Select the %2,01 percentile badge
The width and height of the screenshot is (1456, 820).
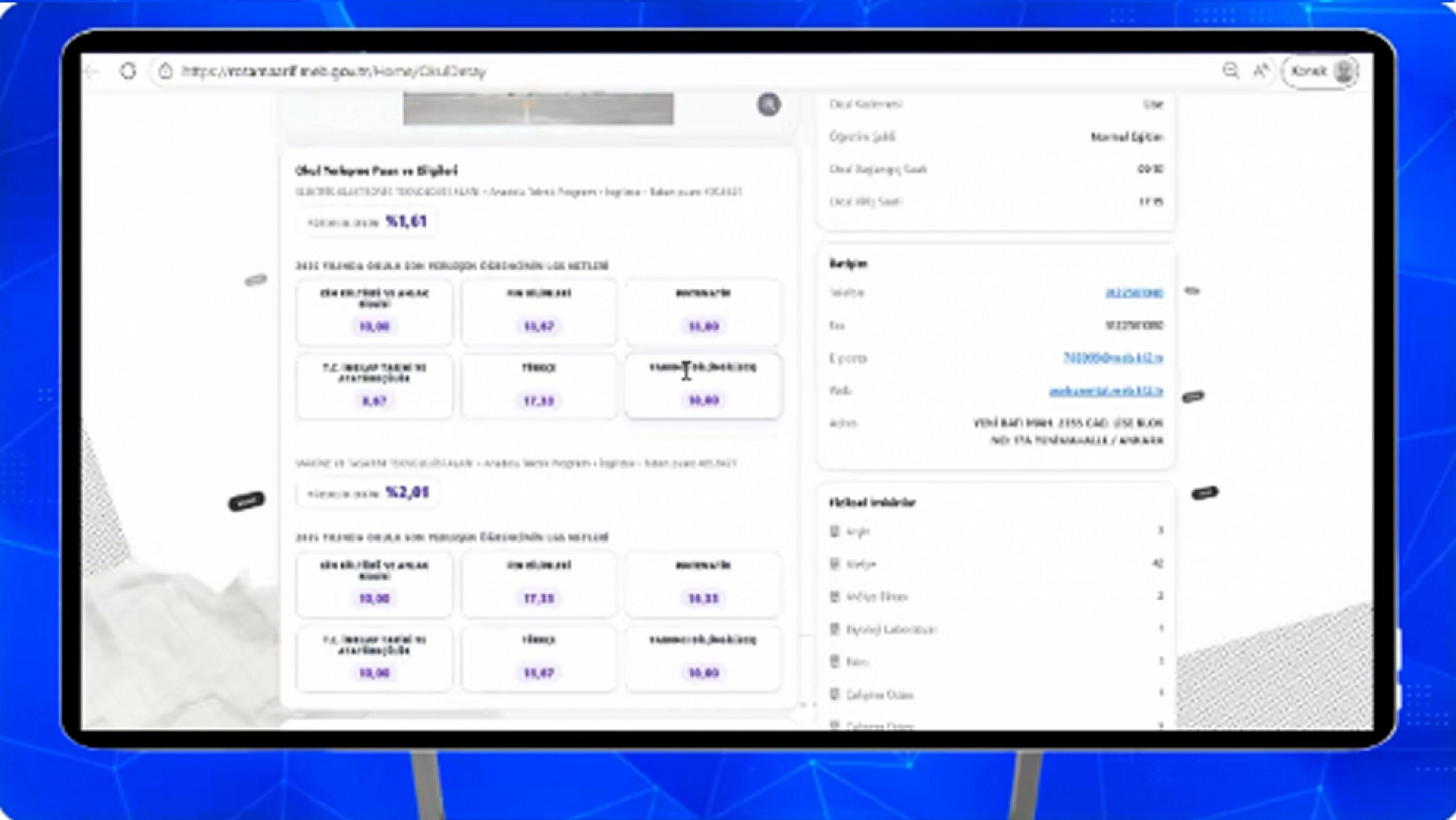(x=368, y=493)
